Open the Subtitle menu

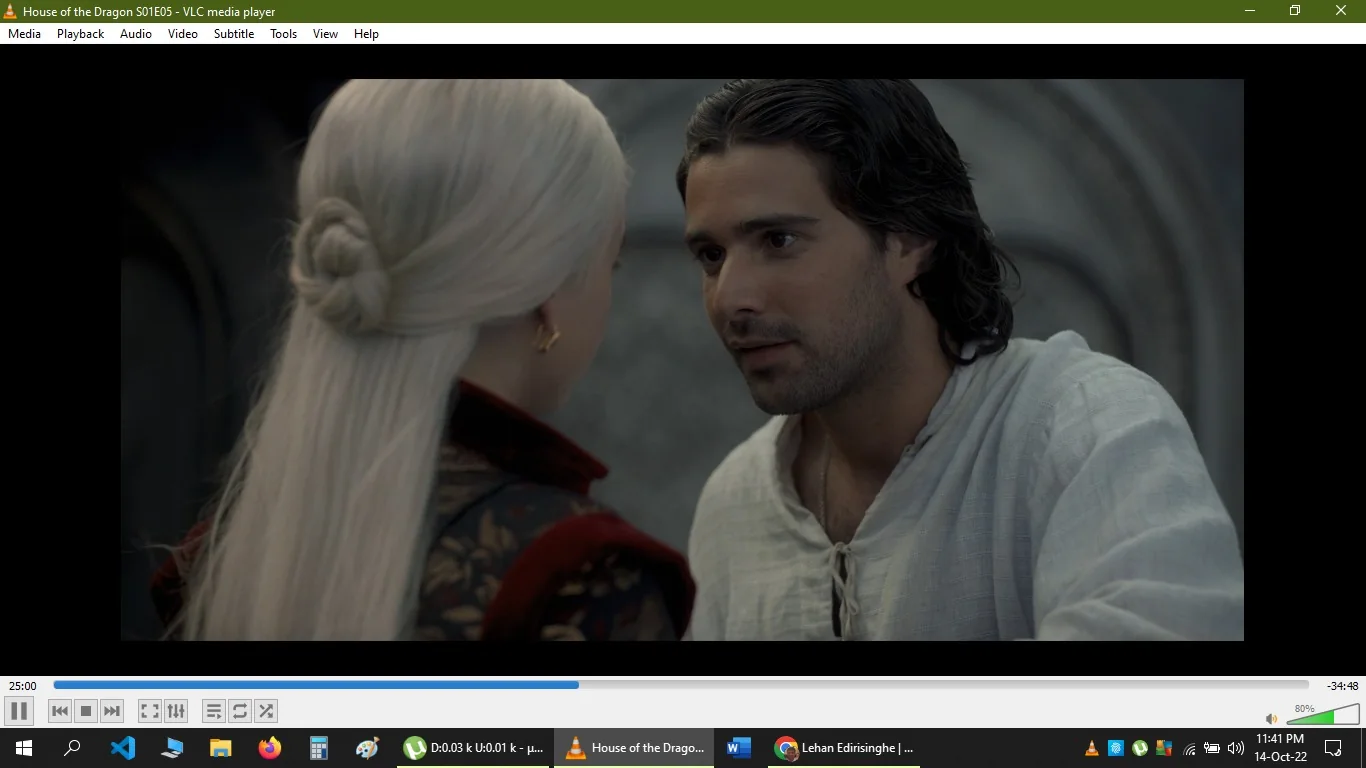234,34
